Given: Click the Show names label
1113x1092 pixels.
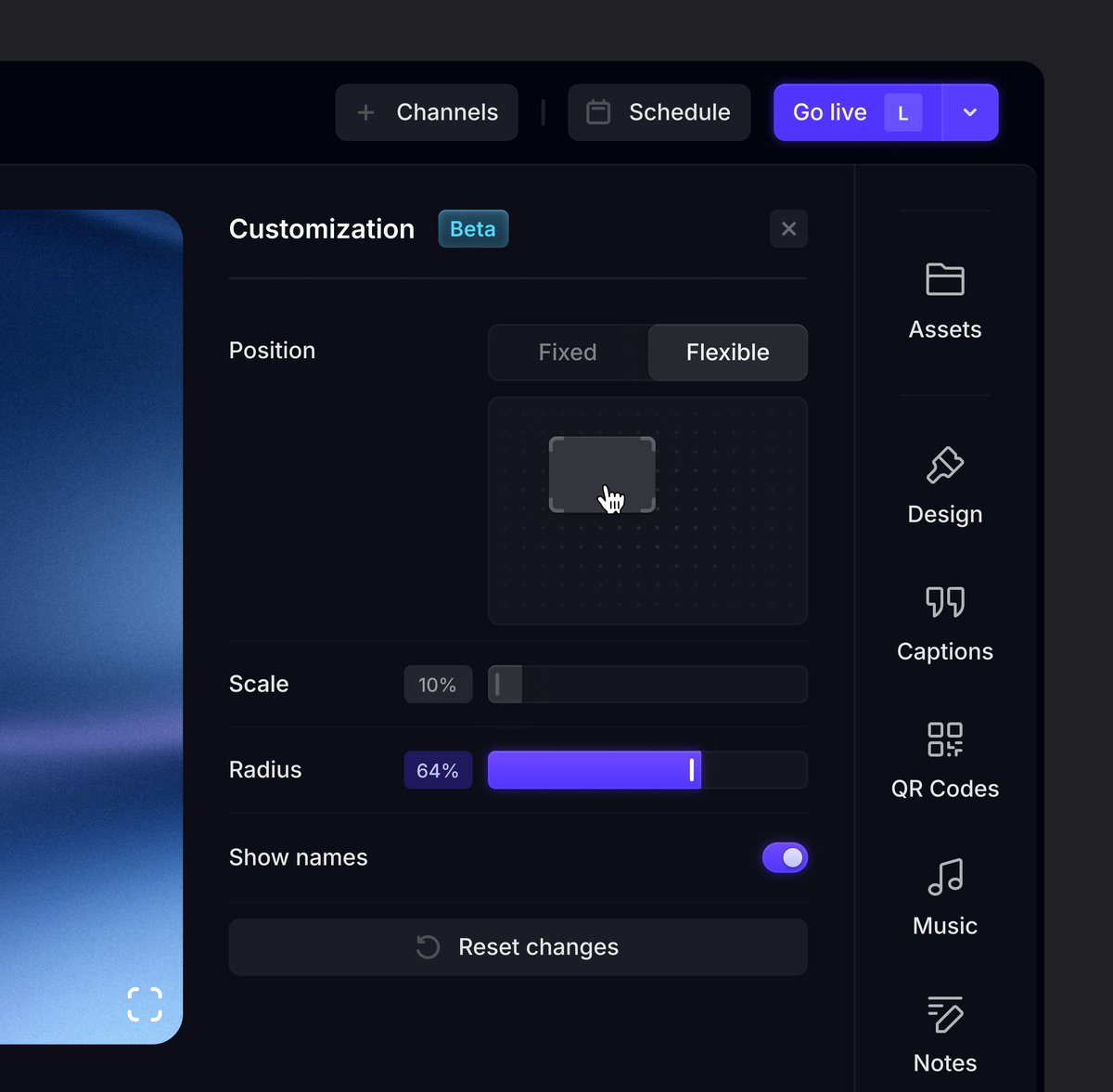Looking at the screenshot, I should (298, 857).
